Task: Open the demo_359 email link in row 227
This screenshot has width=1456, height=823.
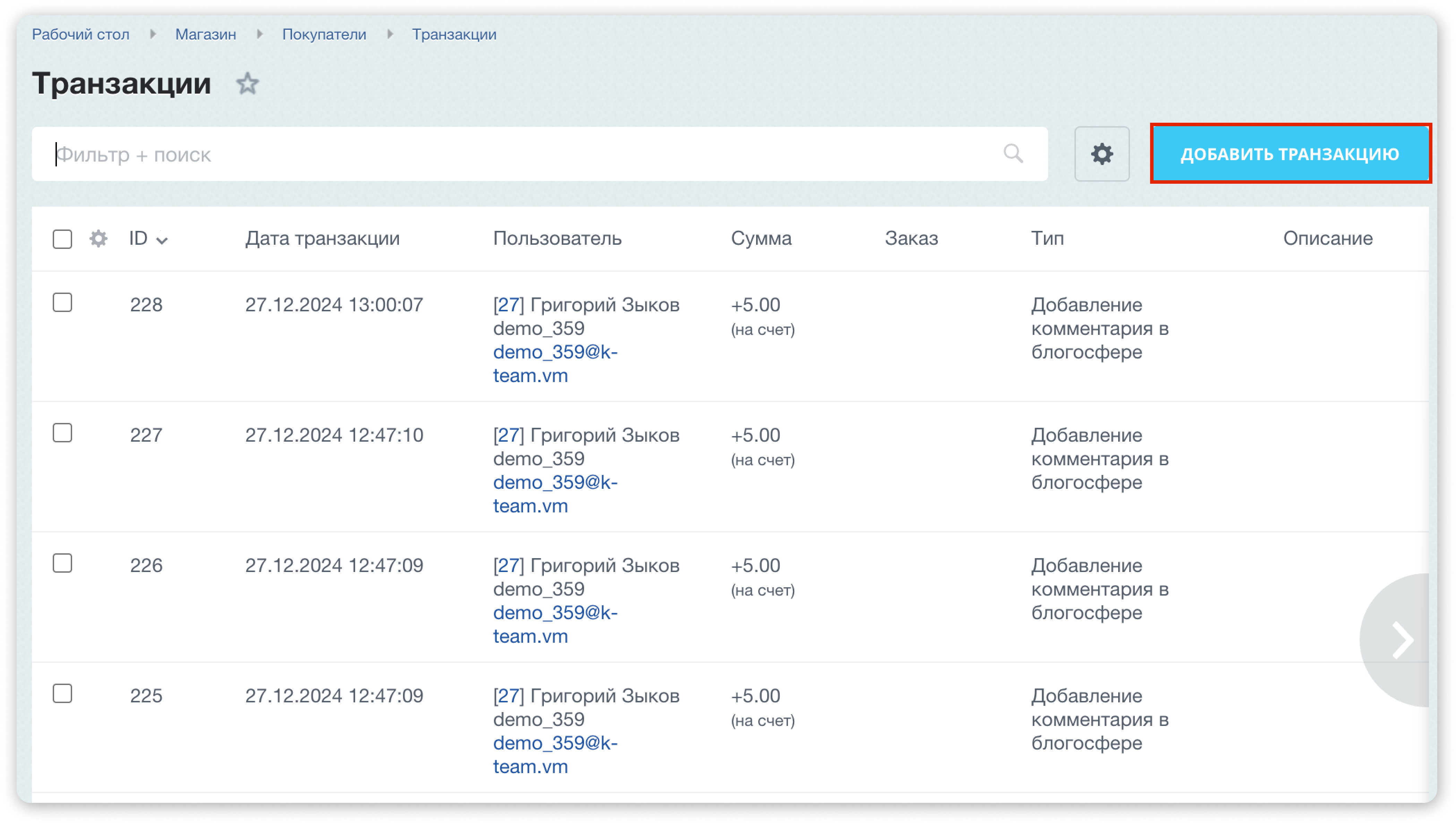Action: point(555,494)
